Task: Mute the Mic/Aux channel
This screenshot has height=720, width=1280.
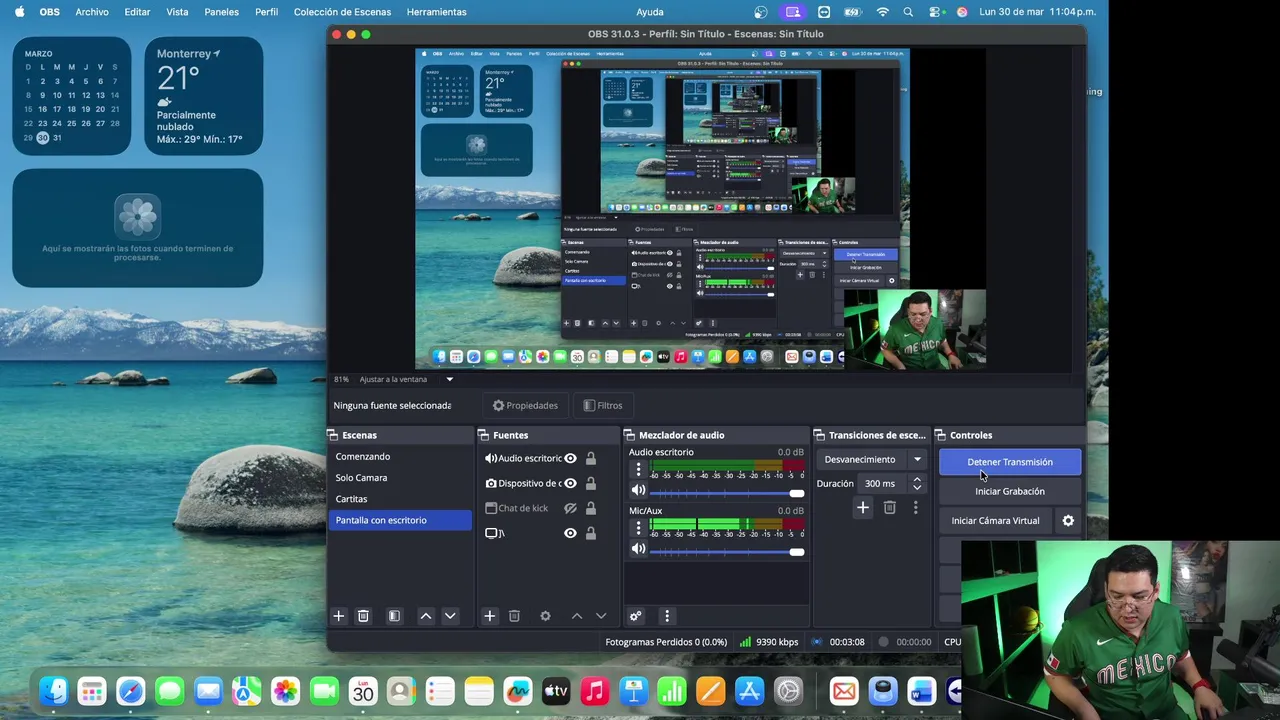Action: point(638,549)
